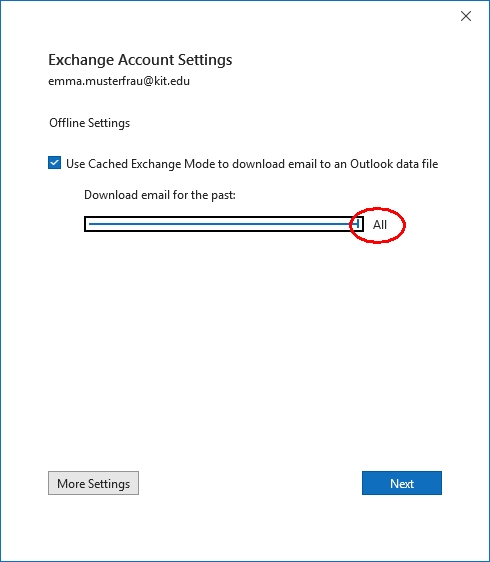Click the 'Download email for the past:' label
The width and height of the screenshot is (490, 562).
coord(160,195)
